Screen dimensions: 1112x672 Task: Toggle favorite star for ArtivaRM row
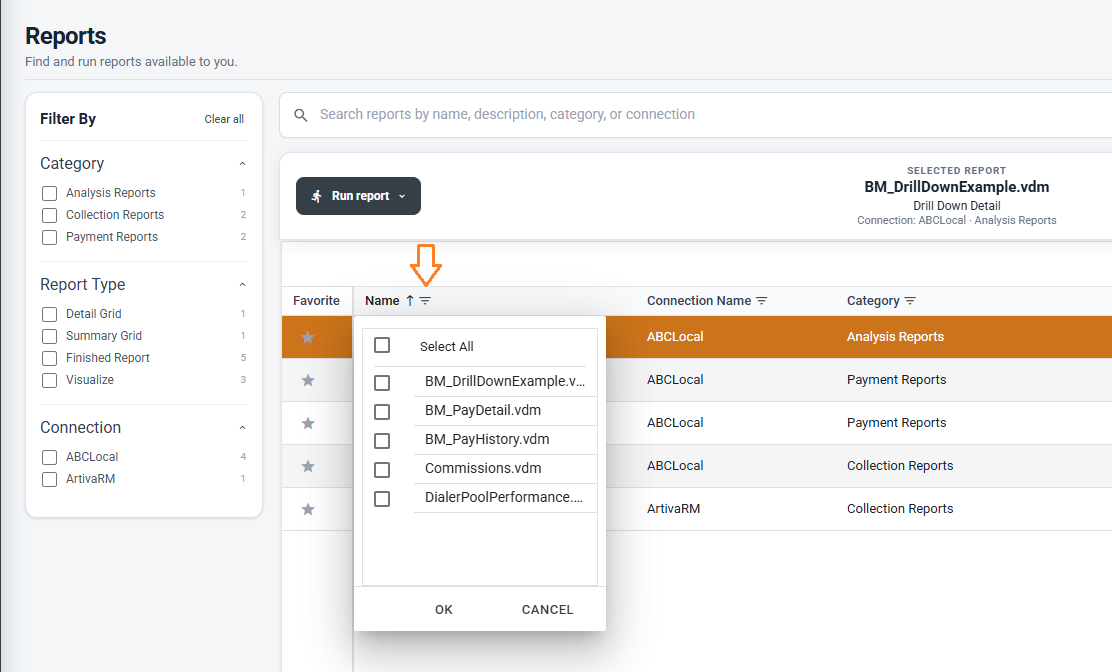click(308, 509)
